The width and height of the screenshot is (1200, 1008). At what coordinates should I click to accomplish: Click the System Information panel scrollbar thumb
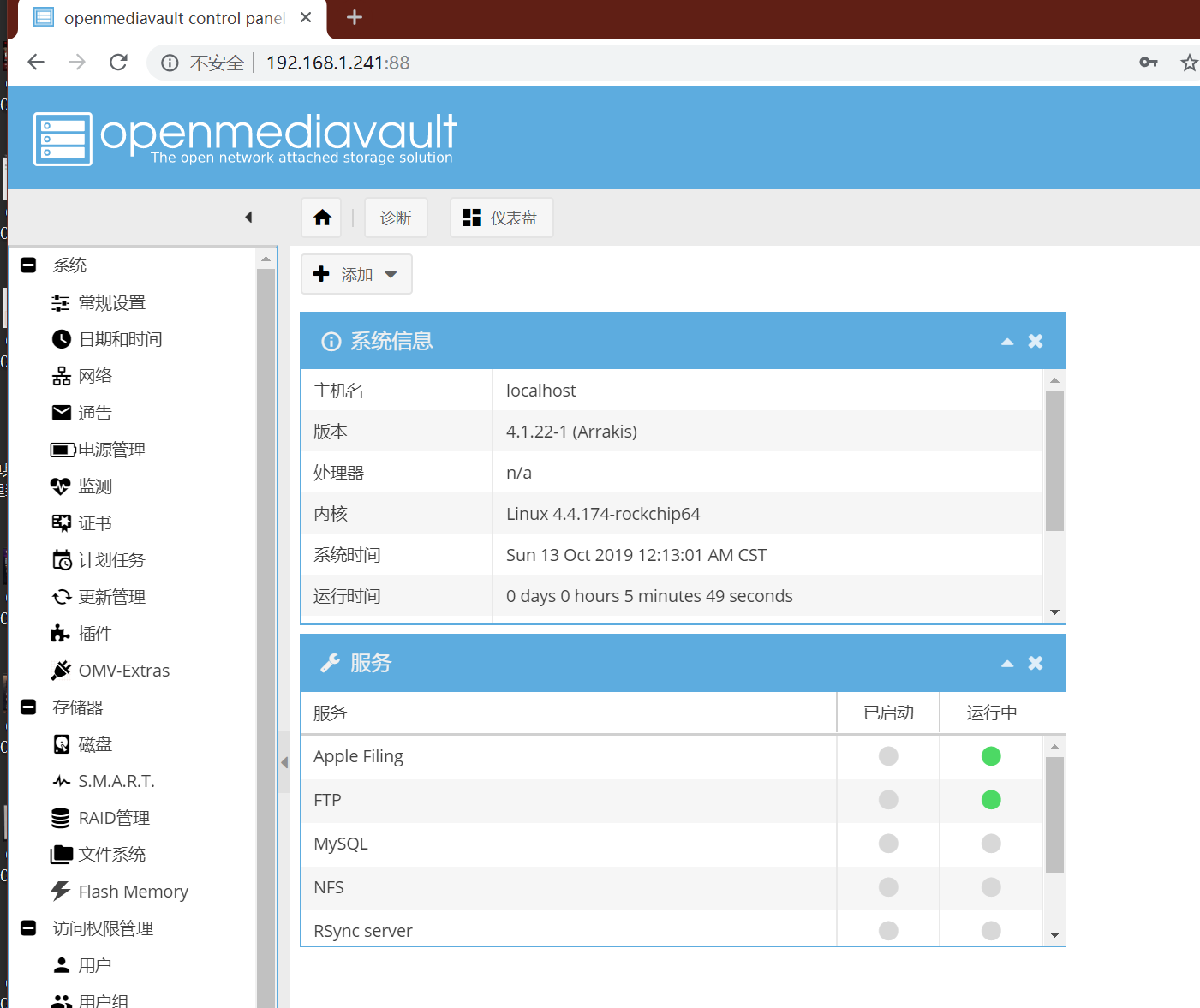[x=1054, y=461]
